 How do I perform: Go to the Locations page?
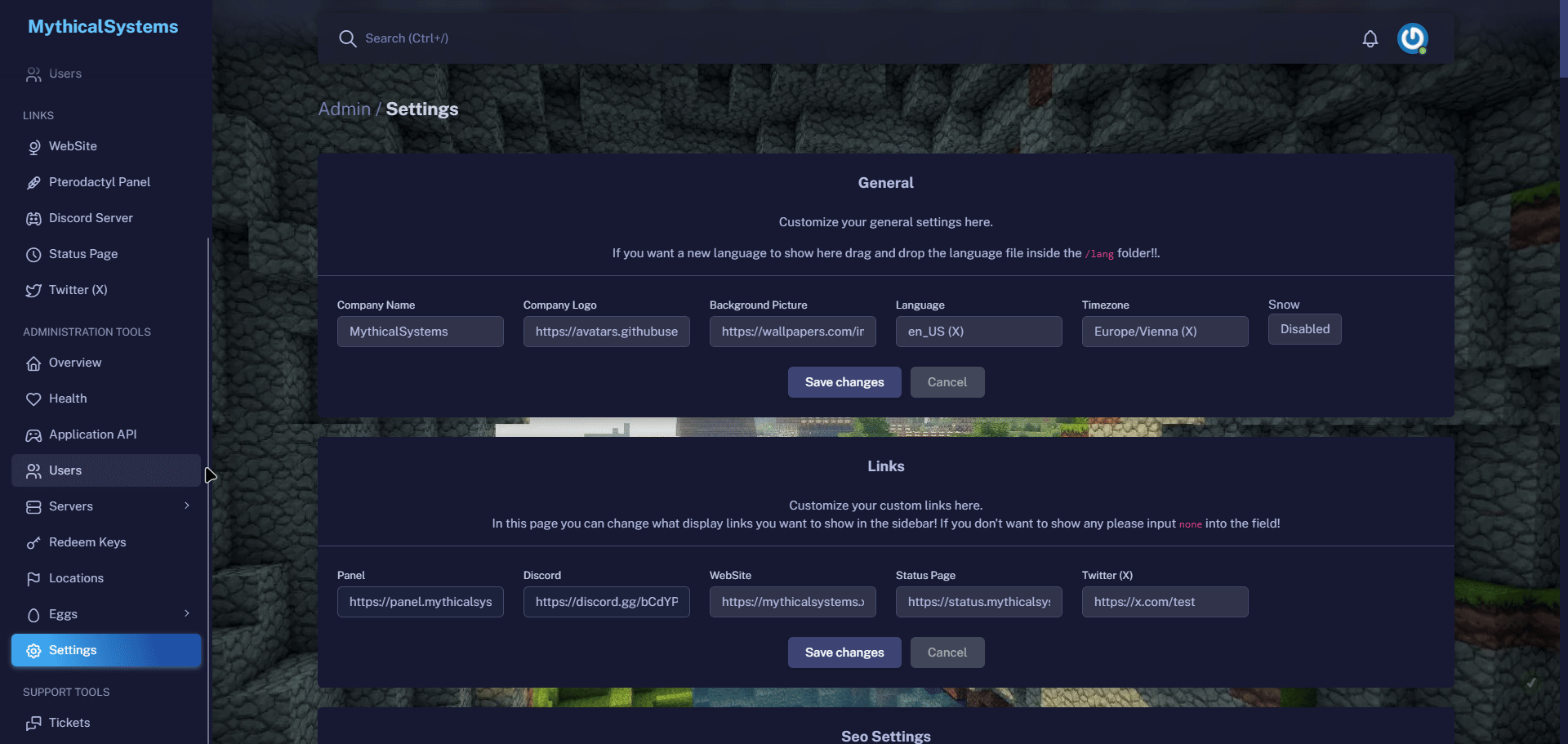(x=106, y=578)
